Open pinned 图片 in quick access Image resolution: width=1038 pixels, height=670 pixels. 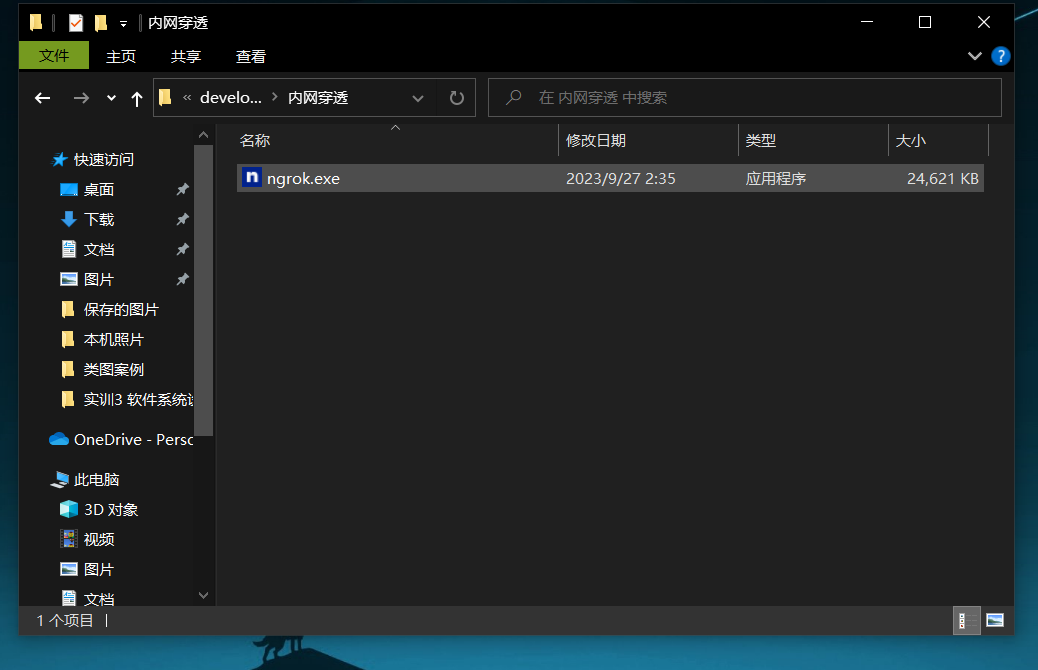99,279
